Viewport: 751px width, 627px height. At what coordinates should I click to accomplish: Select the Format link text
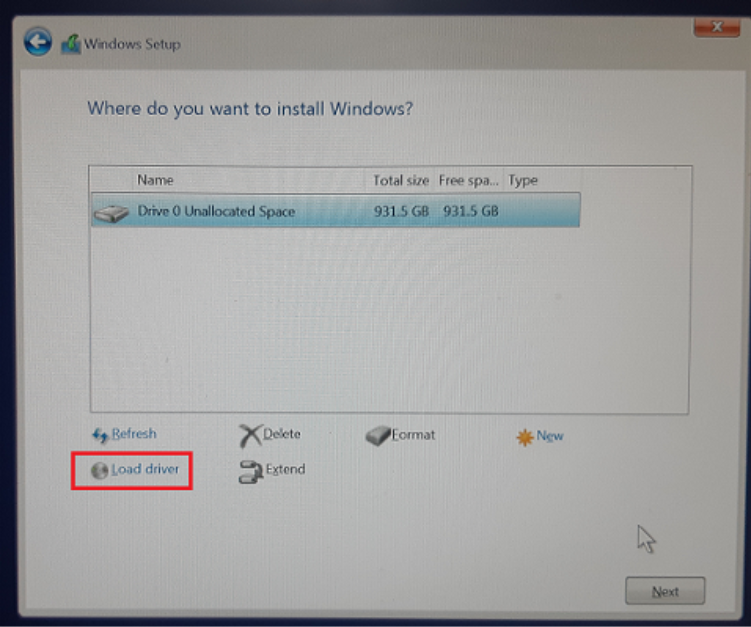tap(413, 435)
